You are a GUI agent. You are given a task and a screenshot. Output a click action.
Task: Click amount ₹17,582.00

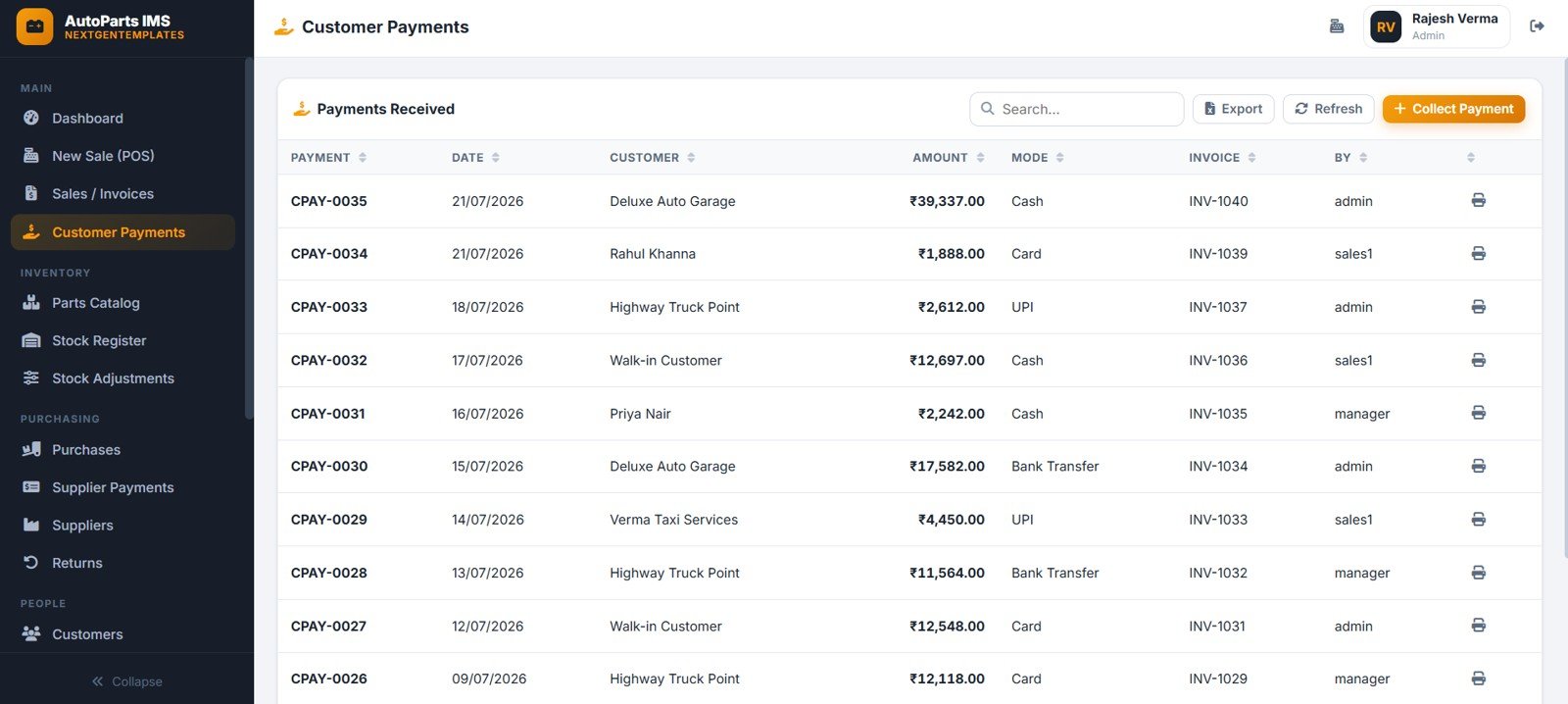tap(947, 467)
